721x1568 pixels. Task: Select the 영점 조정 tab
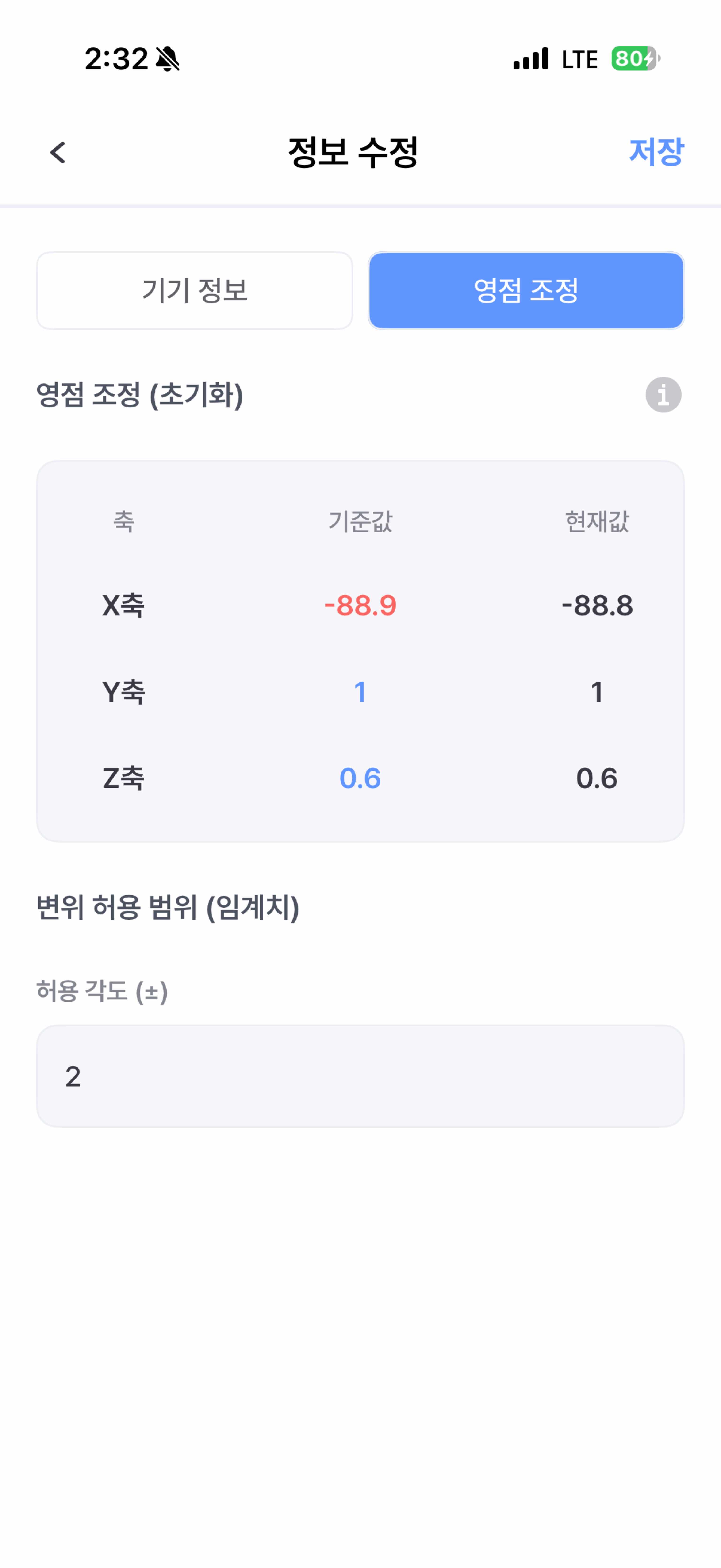coord(526,290)
